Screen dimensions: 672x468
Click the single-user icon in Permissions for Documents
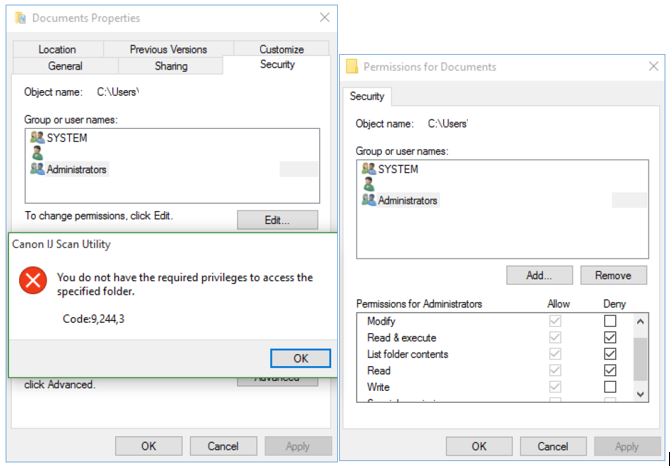coord(369,184)
